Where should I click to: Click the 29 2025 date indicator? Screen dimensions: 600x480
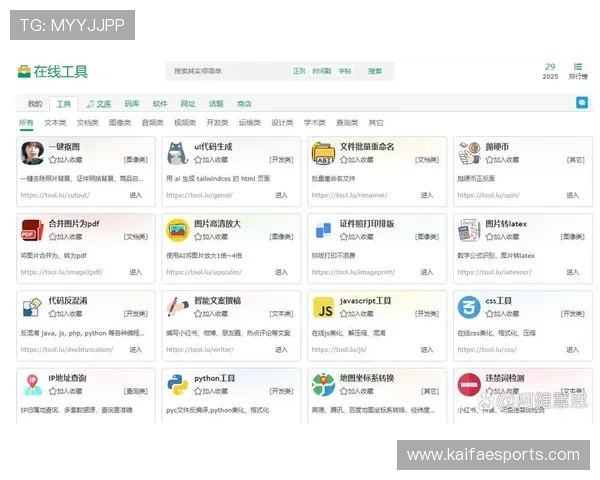[x=550, y=71]
